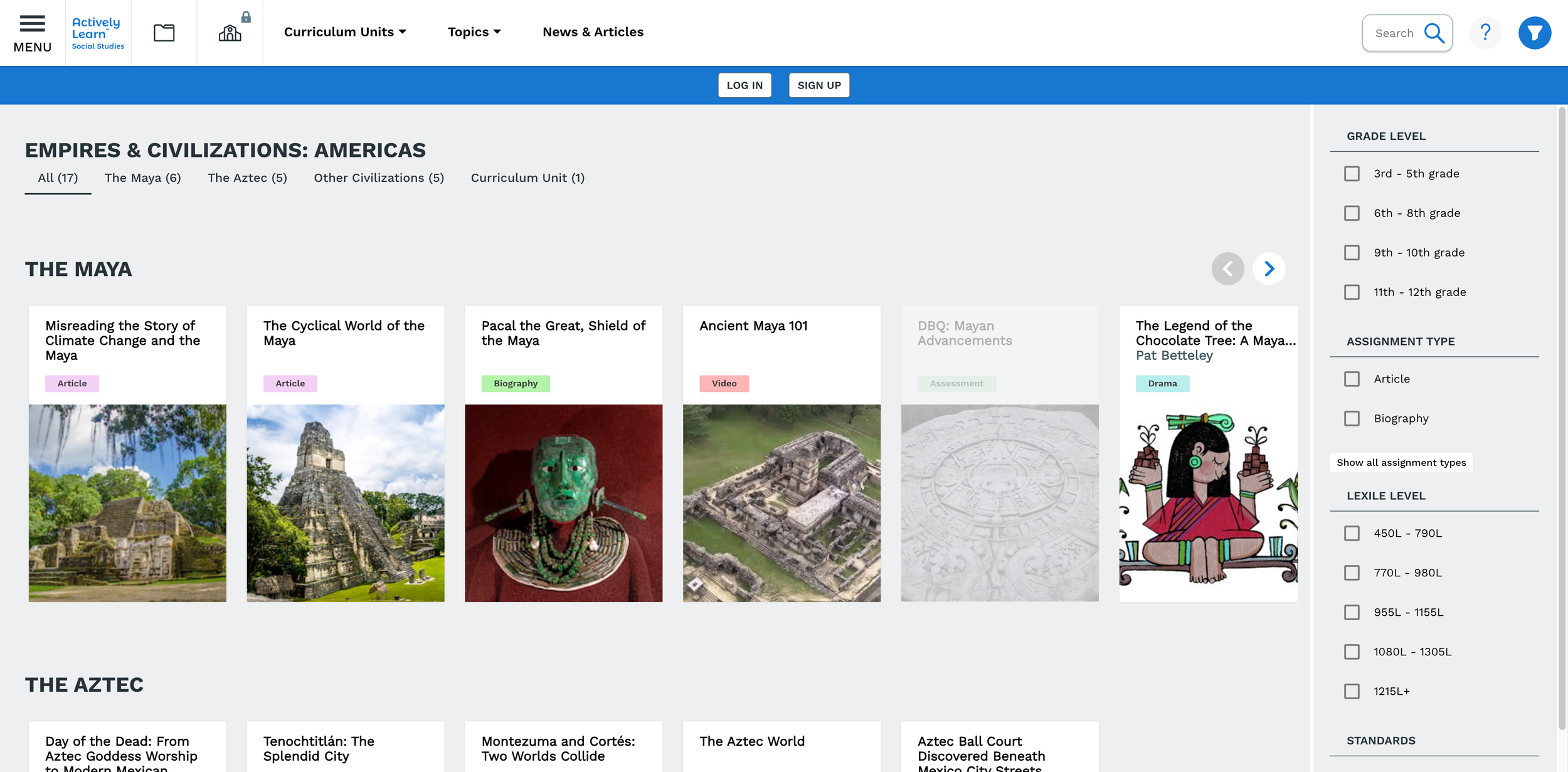Open Day of the Dead Aztec article
The image size is (1568, 772).
[121, 754]
